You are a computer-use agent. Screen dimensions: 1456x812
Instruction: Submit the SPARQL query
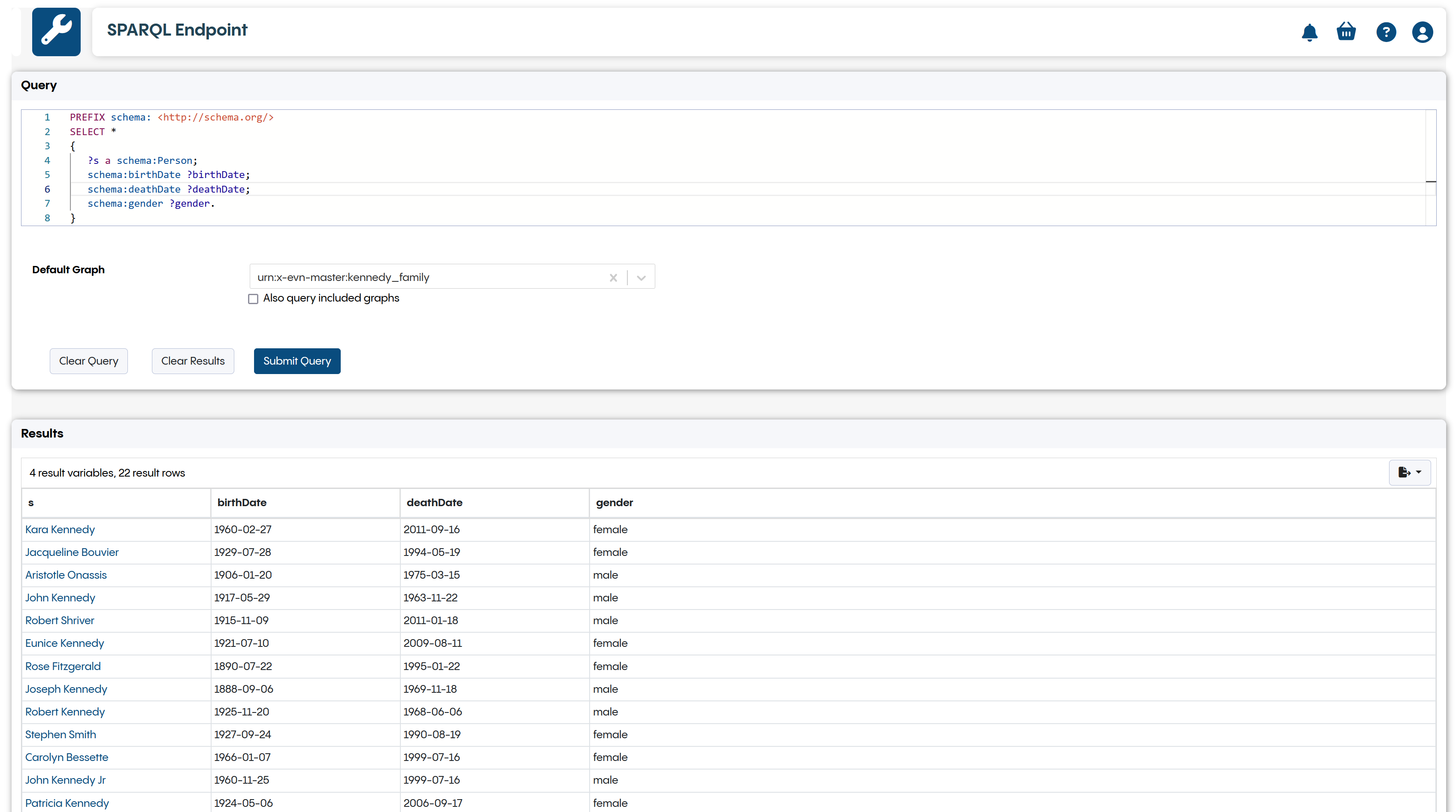pos(297,360)
